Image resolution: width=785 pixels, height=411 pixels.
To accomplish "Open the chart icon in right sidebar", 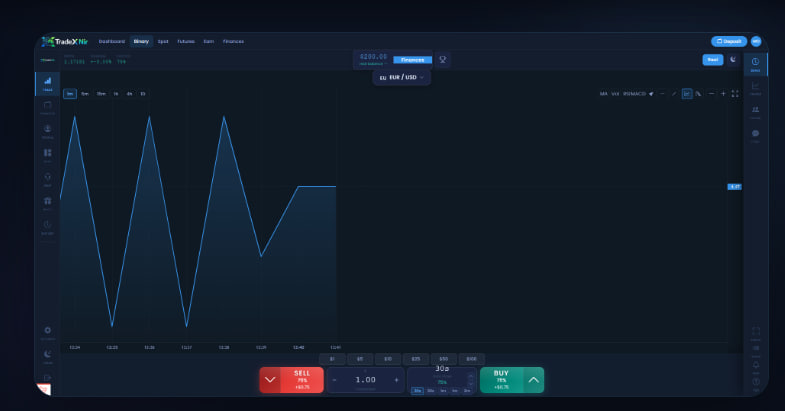I will click(x=755, y=88).
